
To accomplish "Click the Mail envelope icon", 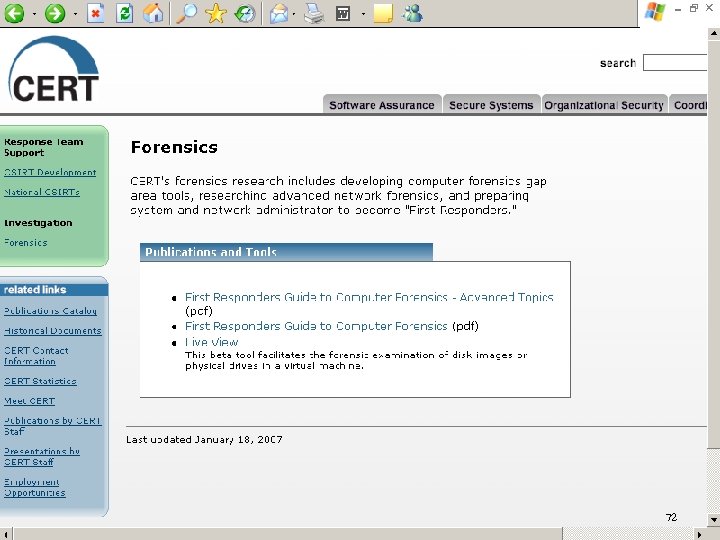I will click(279, 13).
